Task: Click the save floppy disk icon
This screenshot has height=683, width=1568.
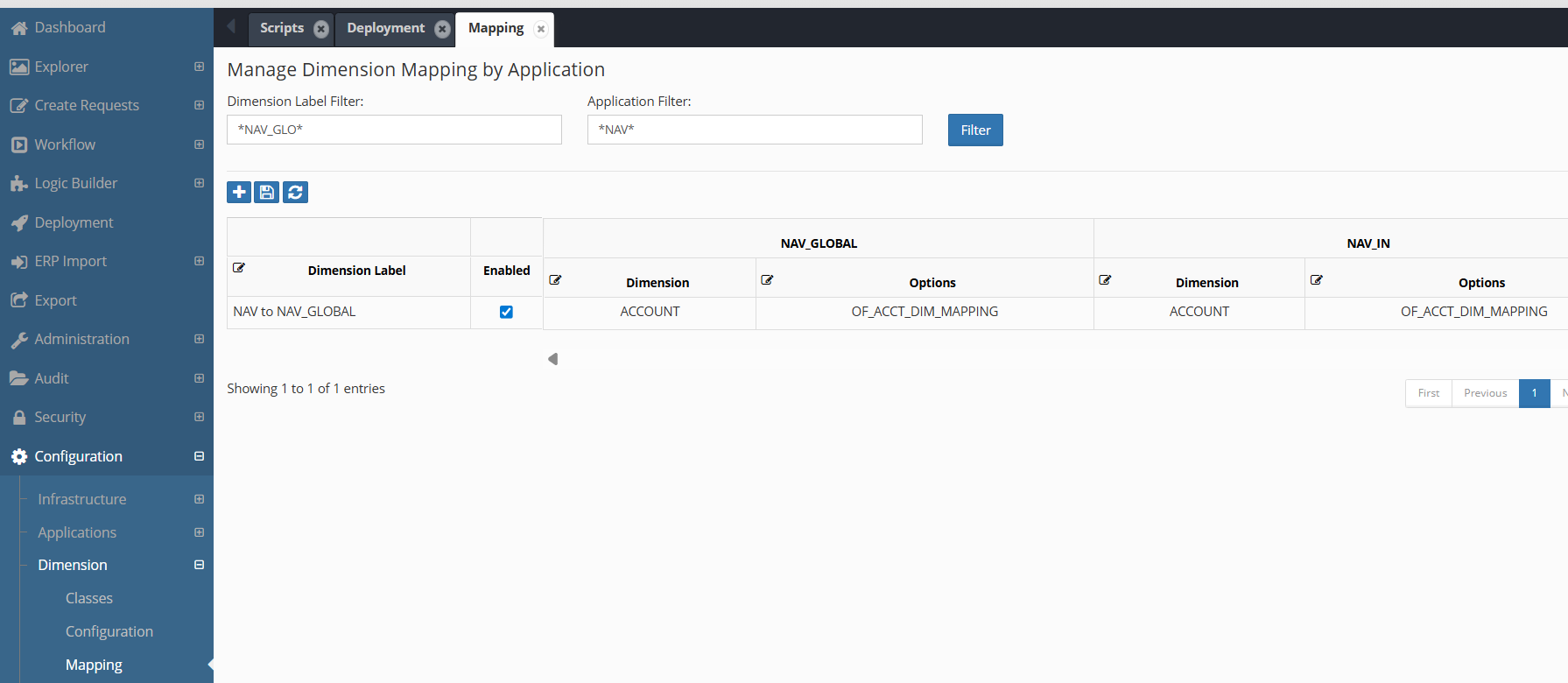Action: click(x=267, y=192)
